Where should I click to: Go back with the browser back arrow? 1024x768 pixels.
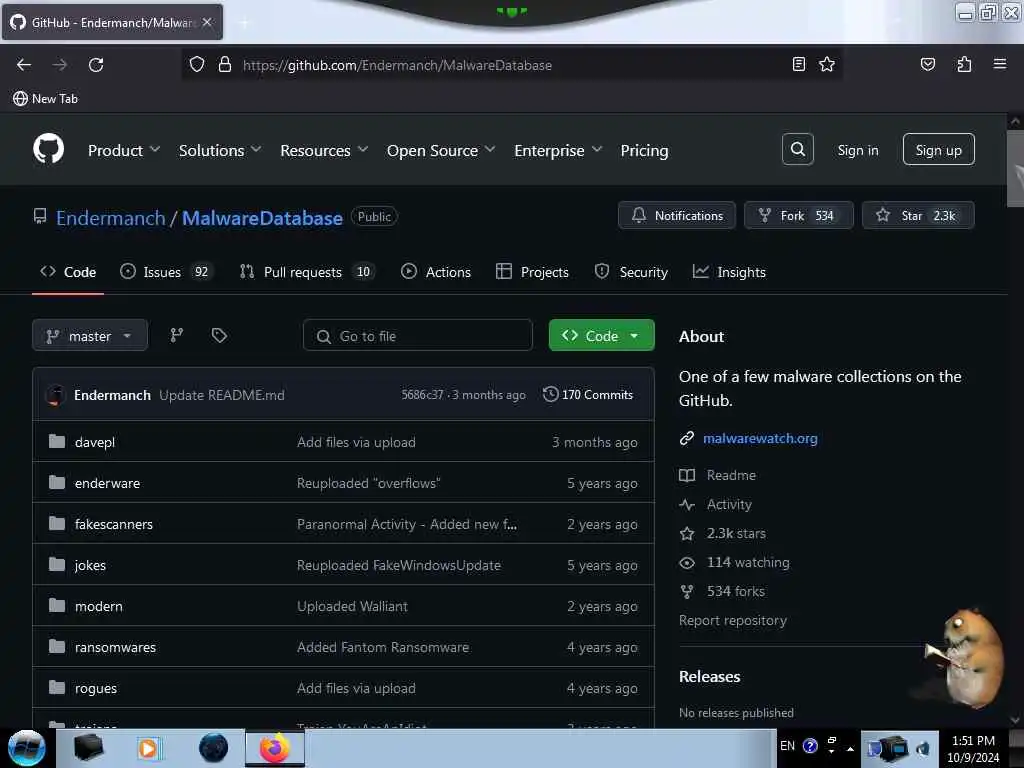pyautogui.click(x=24, y=65)
